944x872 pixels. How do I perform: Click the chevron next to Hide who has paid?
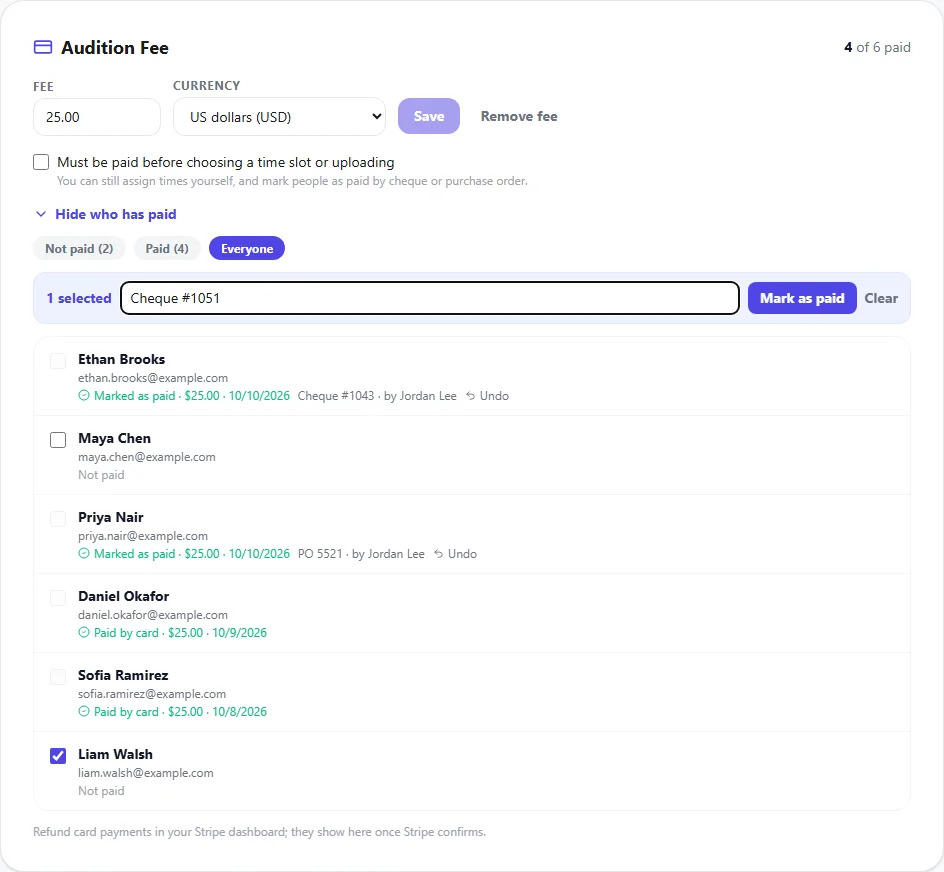pos(41,214)
